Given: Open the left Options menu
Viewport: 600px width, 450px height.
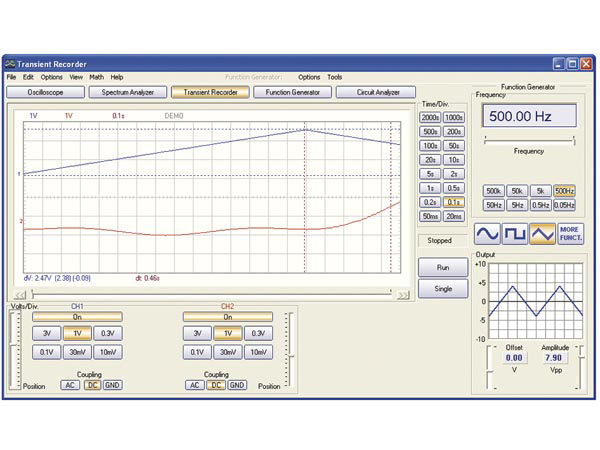Looking at the screenshot, I should [52, 77].
